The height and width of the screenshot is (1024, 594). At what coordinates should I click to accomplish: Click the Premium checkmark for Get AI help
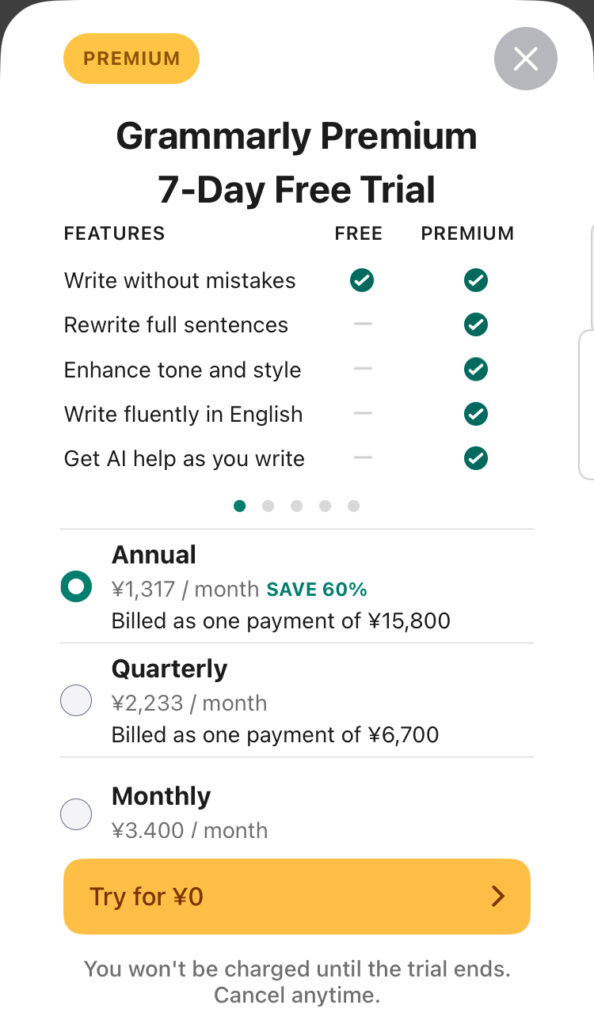pos(476,458)
